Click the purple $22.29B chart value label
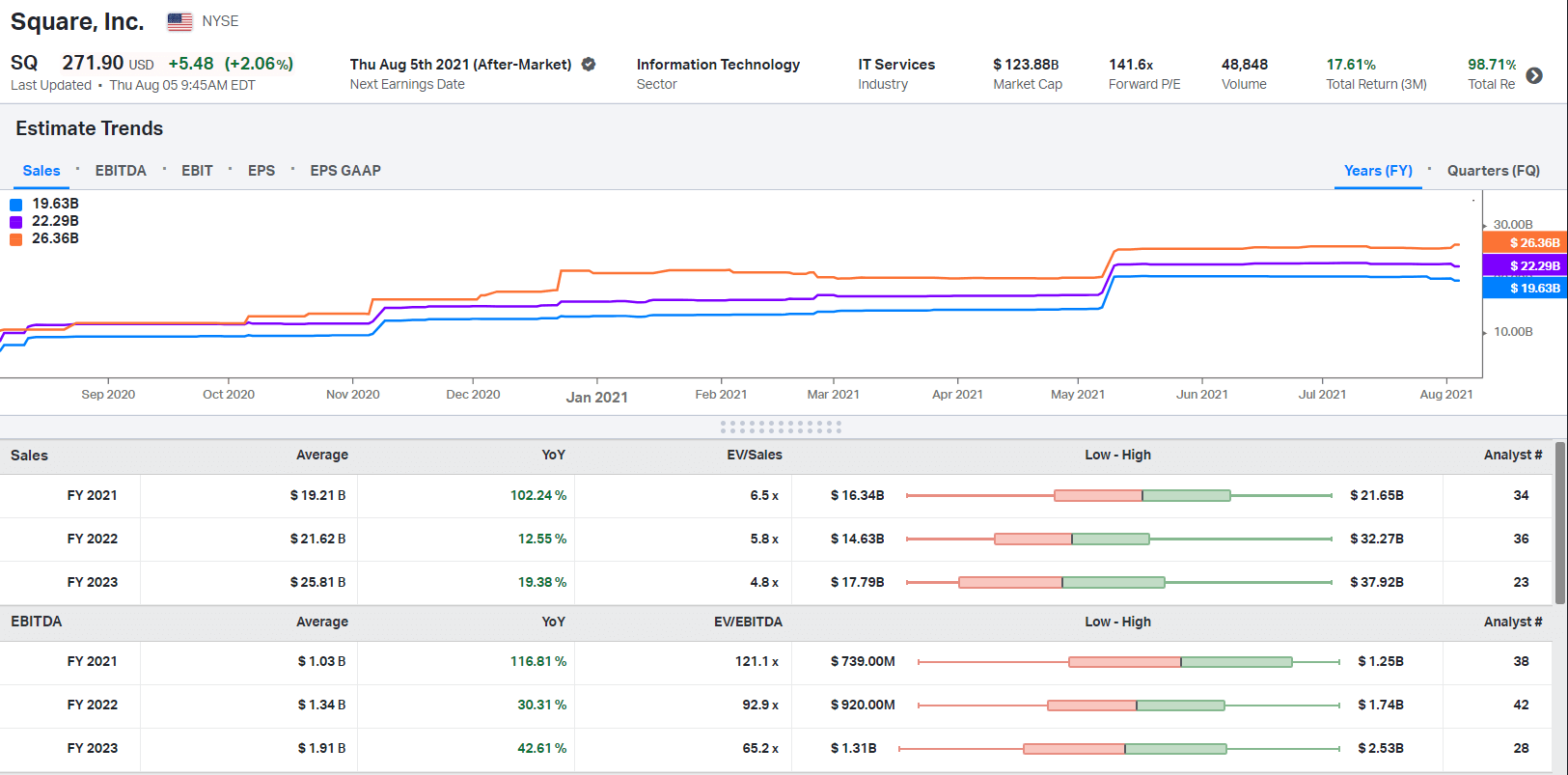The height and width of the screenshot is (775, 1568). coord(1526,265)
